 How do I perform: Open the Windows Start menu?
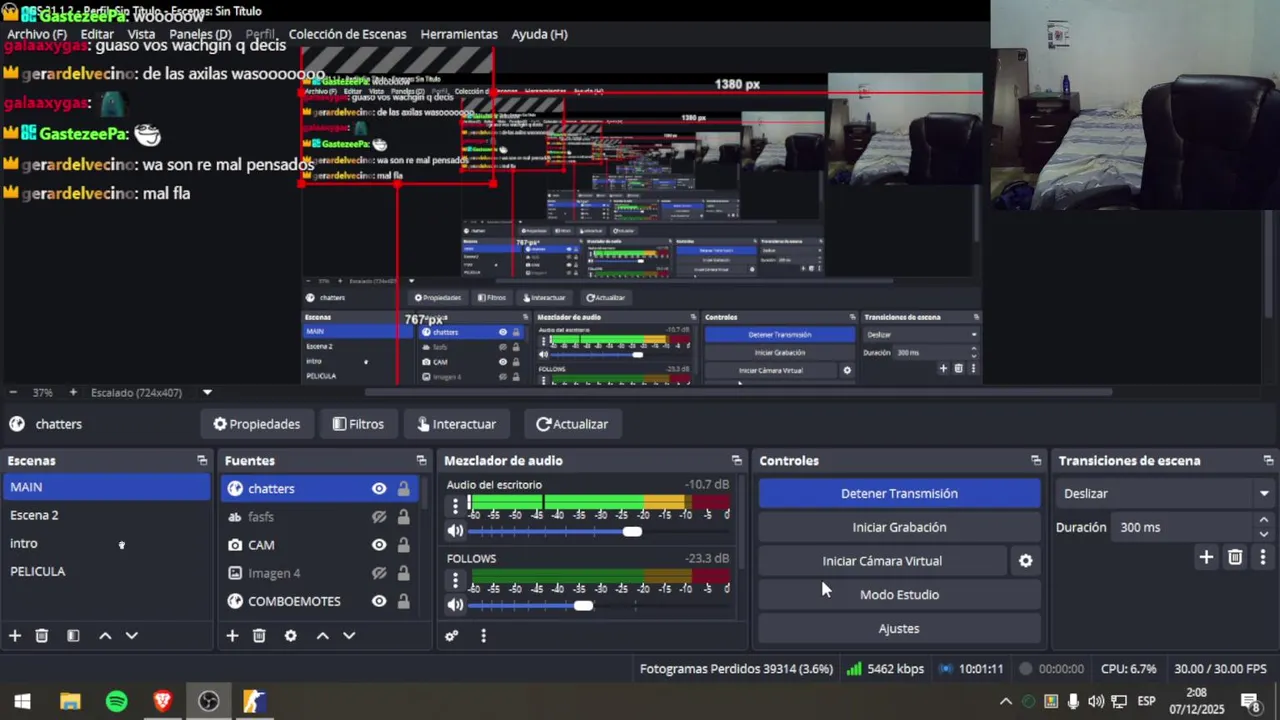click(22, 701)
